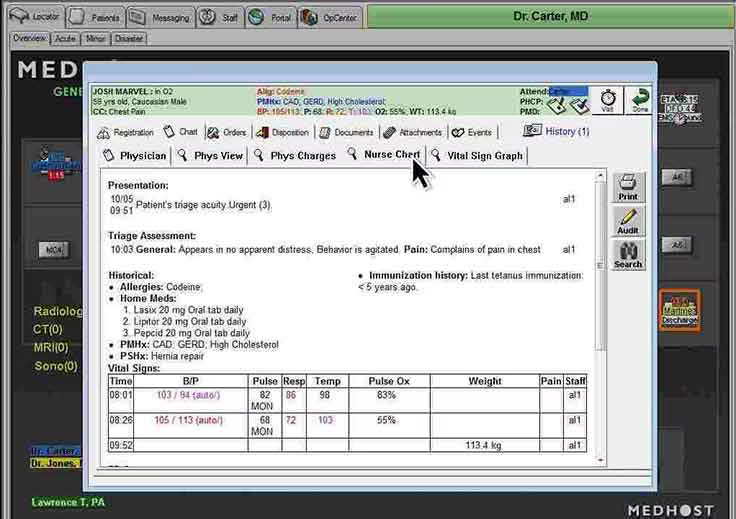The image size is (736, 519).
Task: Click the green Done arrow icon
Action: point(639,100)
